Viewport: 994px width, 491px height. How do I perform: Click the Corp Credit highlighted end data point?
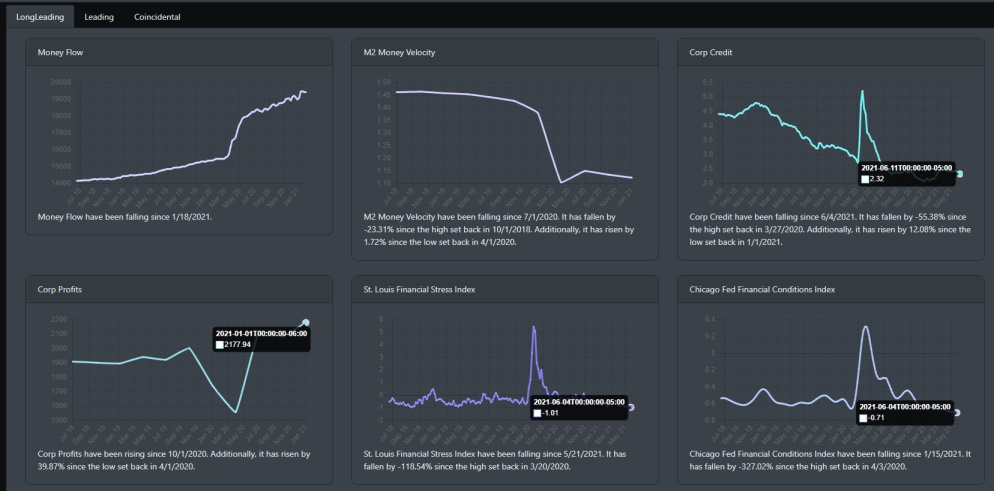959,174
